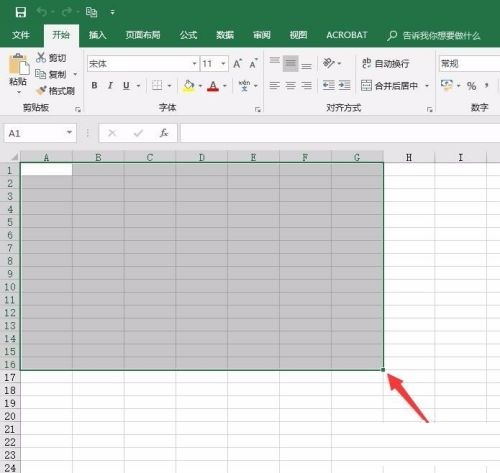Click the Cut scissors icon
Screen dimensions: 500x473
pyautogui.click(x=41, y=57)
